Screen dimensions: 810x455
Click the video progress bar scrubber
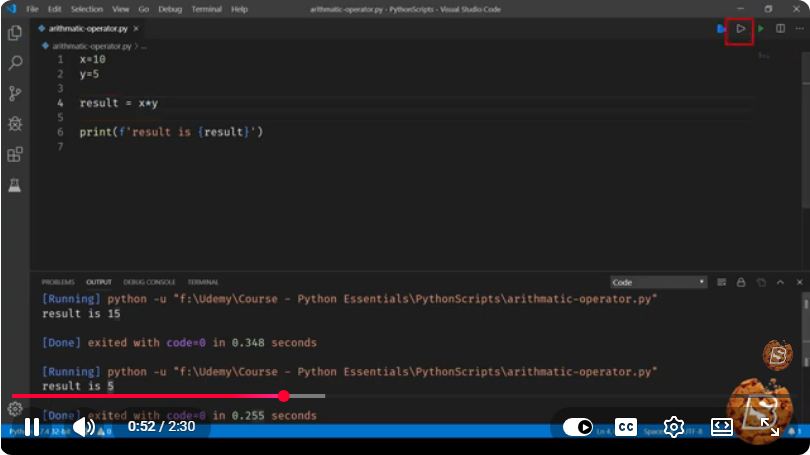point(284,396)
